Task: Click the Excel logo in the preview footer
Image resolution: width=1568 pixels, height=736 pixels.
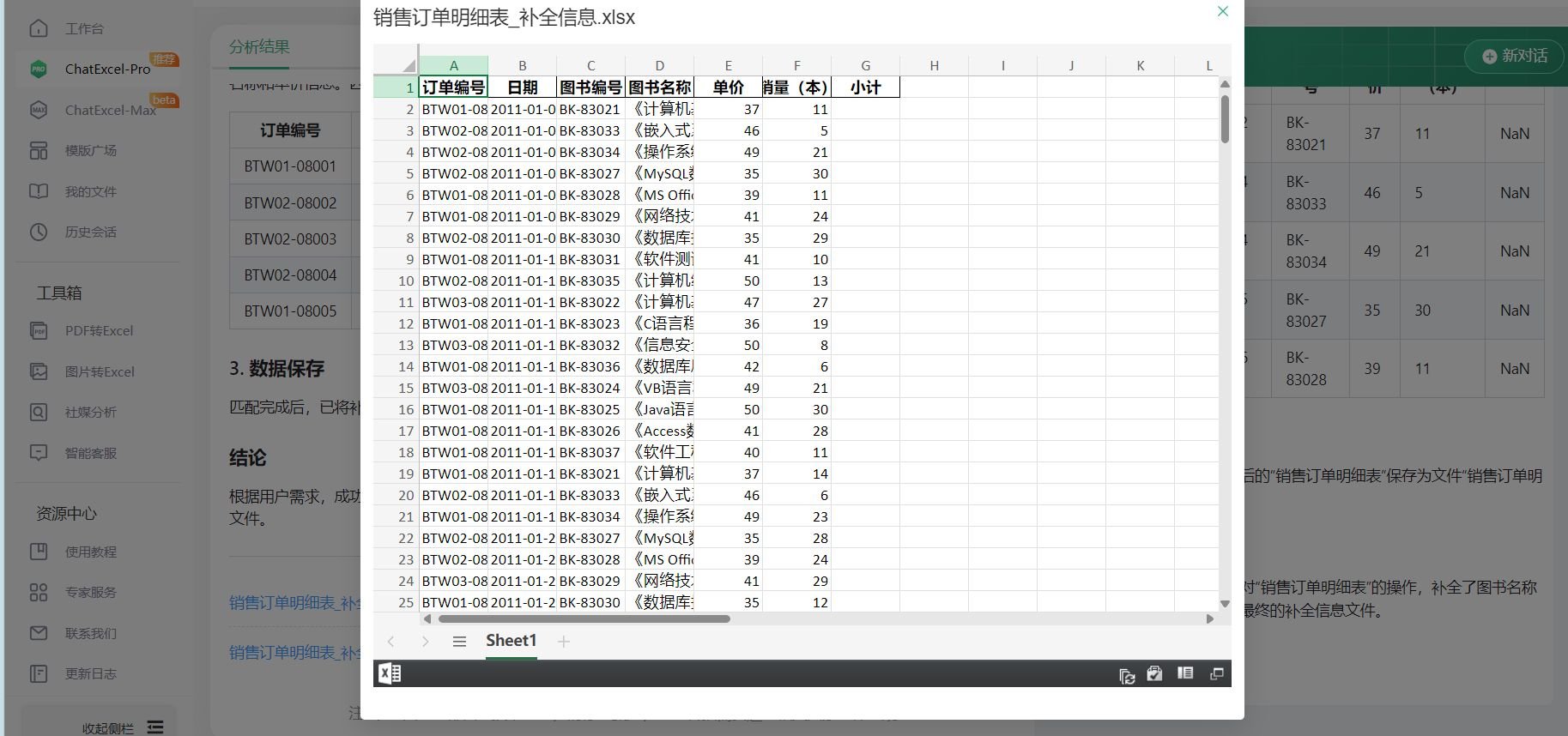Action: click(x=390, y=674)
